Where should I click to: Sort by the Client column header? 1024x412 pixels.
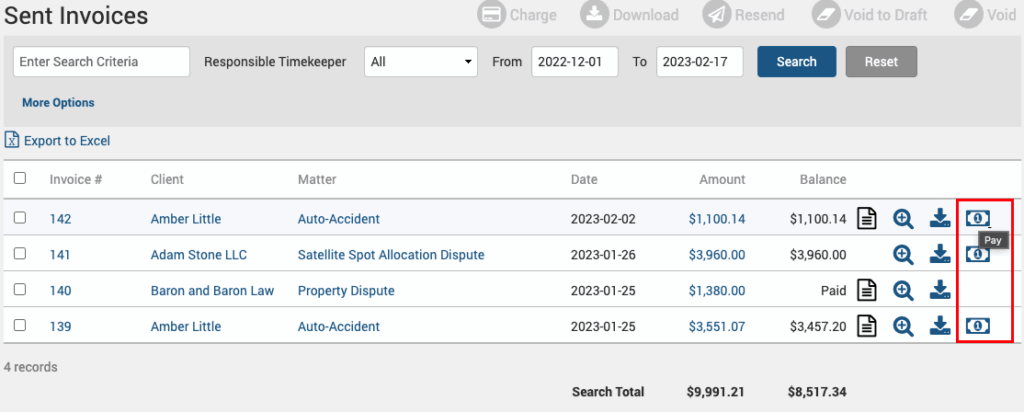click(x=167, y=180)
